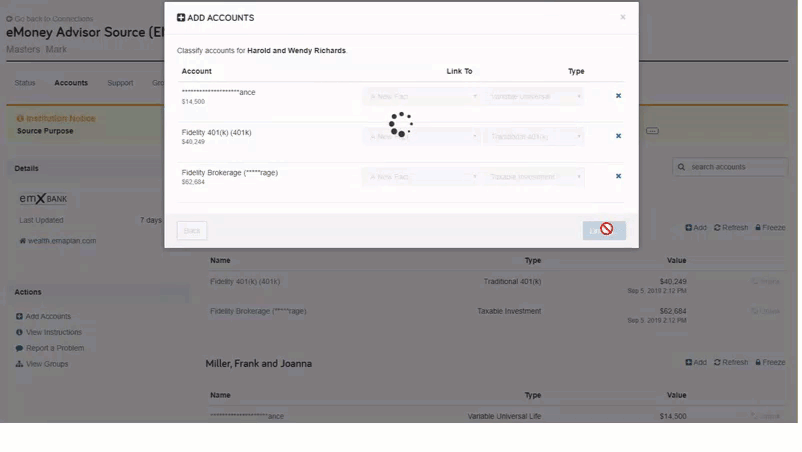The width and height of the screenshot is (802, 452).
Task: Click into the search accounts field
Action: pyautogui.click(x=730, y=167)
